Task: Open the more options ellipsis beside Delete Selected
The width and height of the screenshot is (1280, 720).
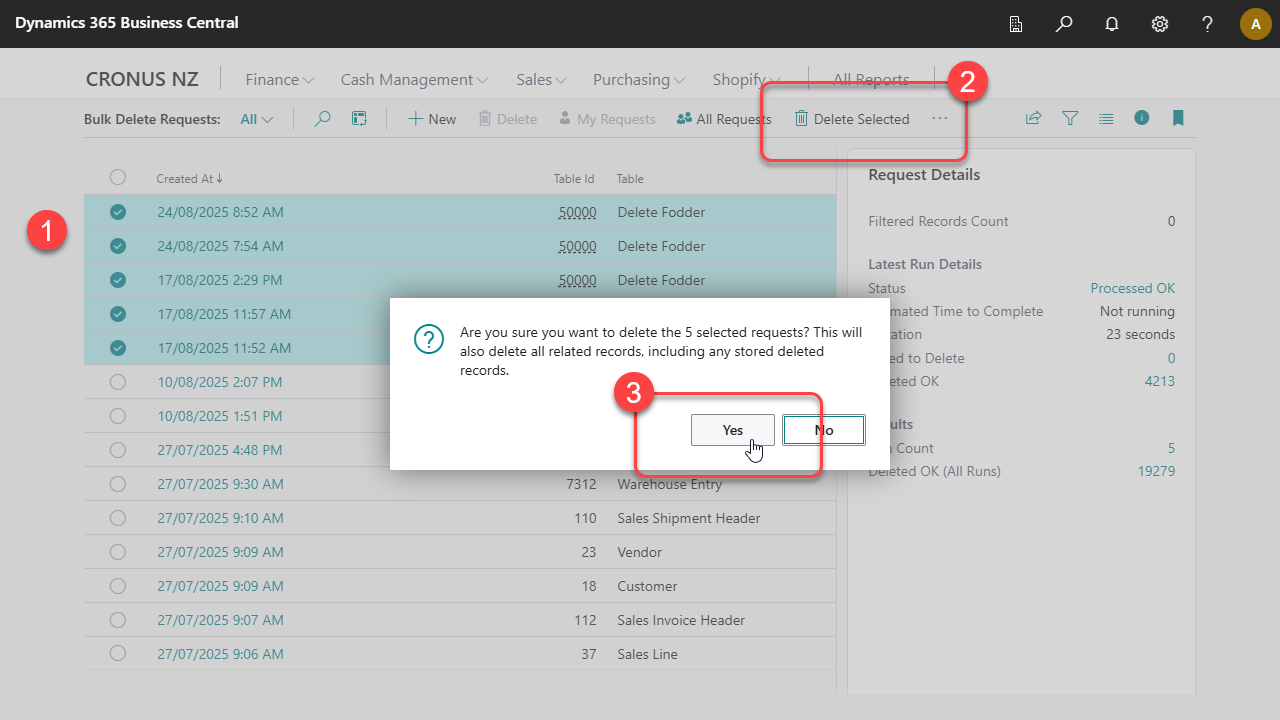Action: 939,118
